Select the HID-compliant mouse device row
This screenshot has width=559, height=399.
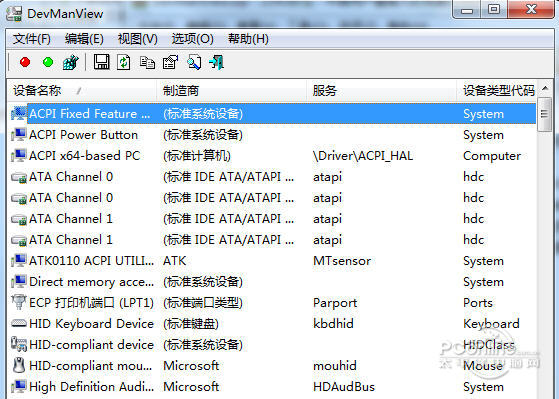coord(273,365)
